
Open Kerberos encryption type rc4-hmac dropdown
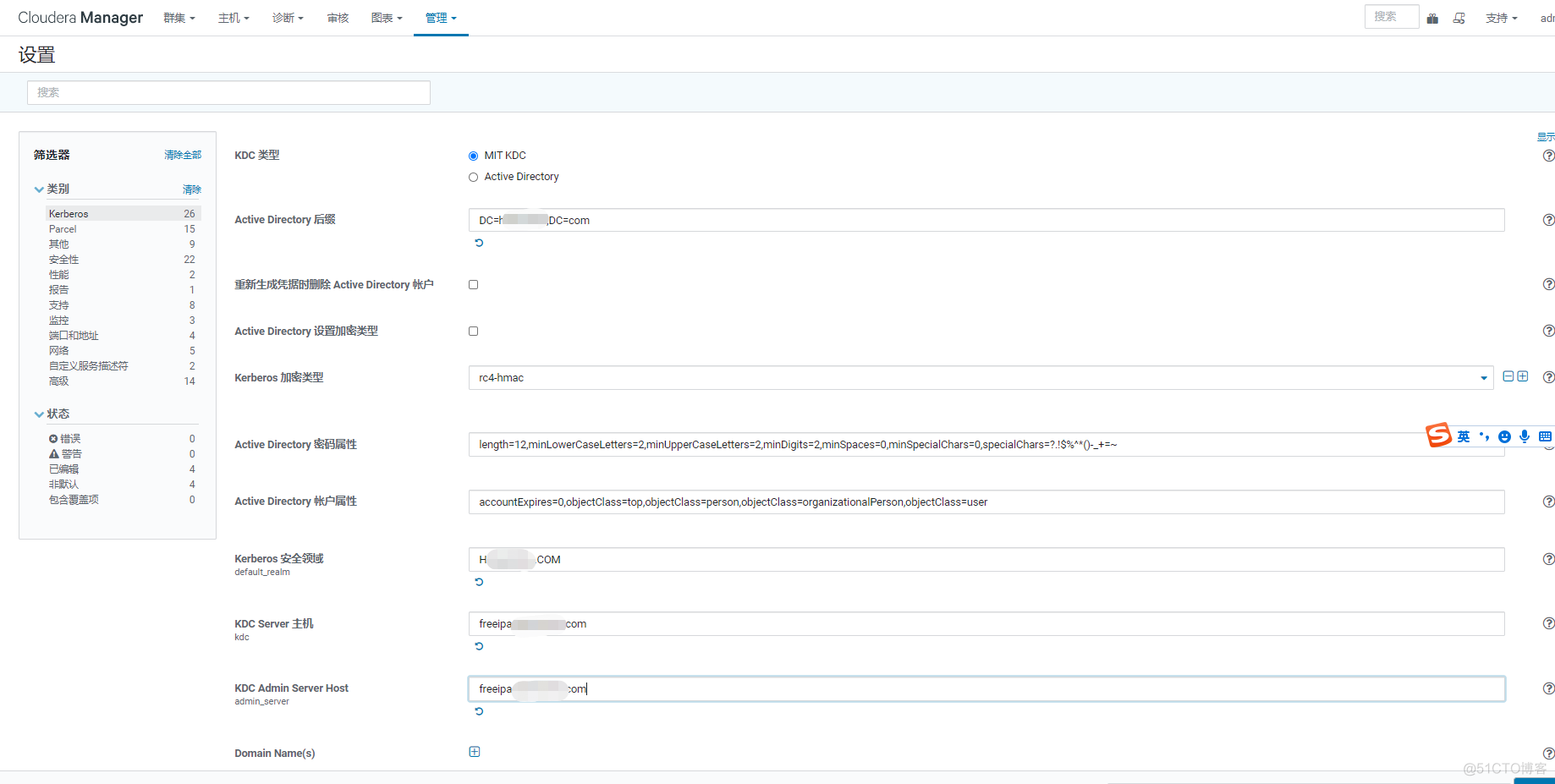(x=981, y=377)
